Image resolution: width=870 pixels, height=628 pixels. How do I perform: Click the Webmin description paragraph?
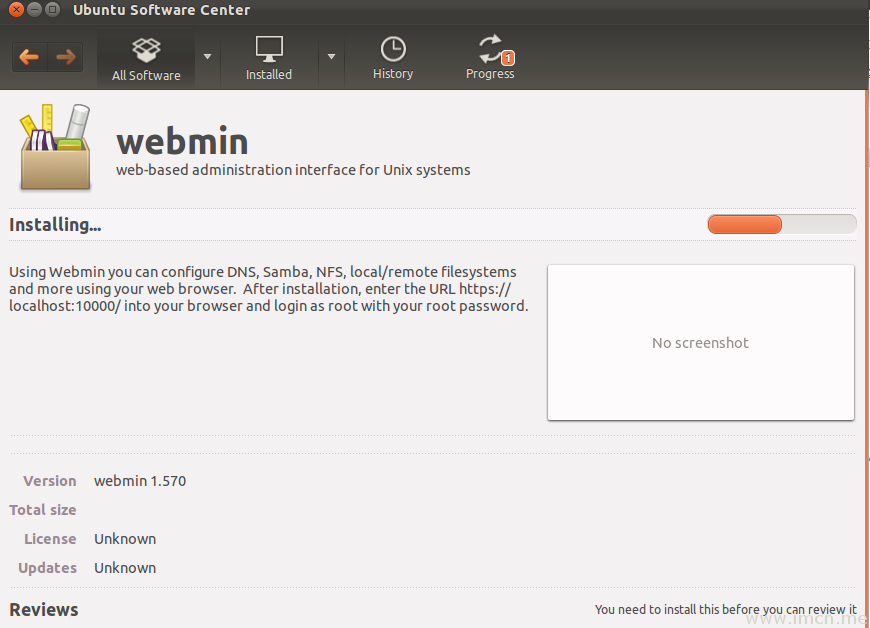coord(269,288)
